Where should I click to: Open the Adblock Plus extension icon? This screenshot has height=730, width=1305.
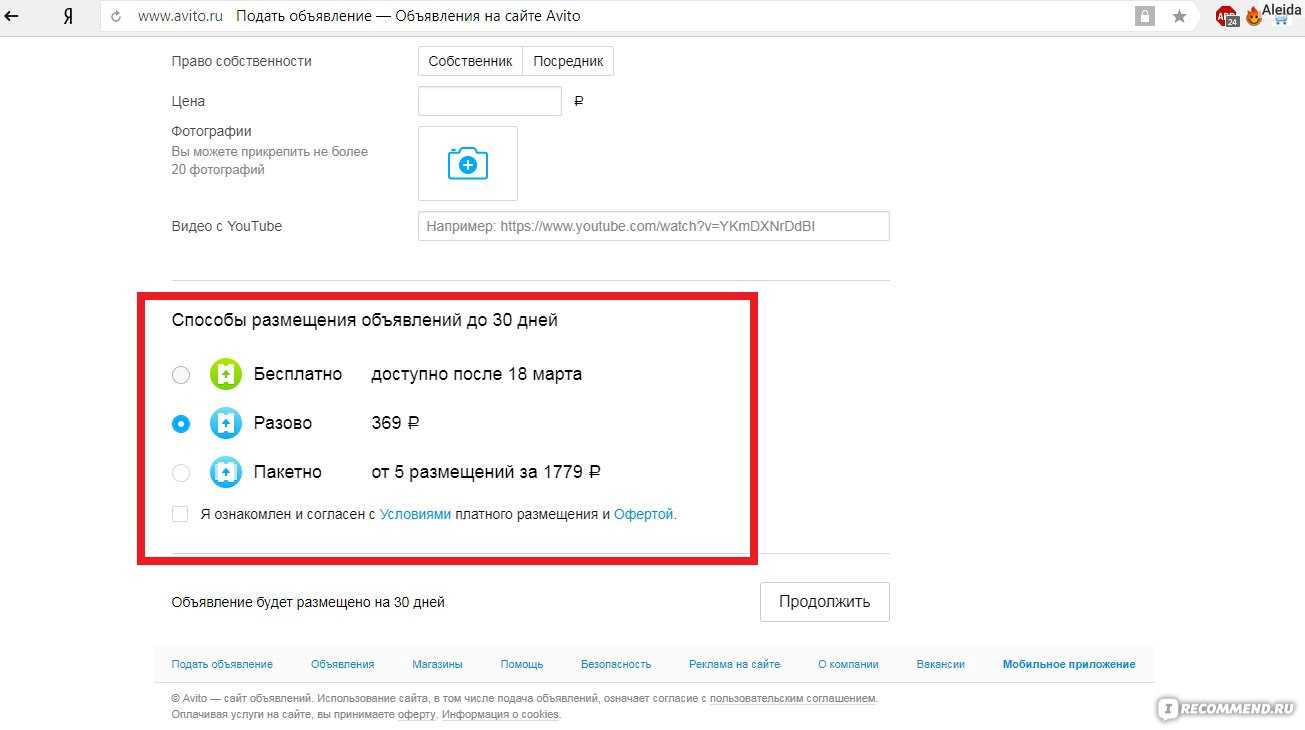[1227, 16]
